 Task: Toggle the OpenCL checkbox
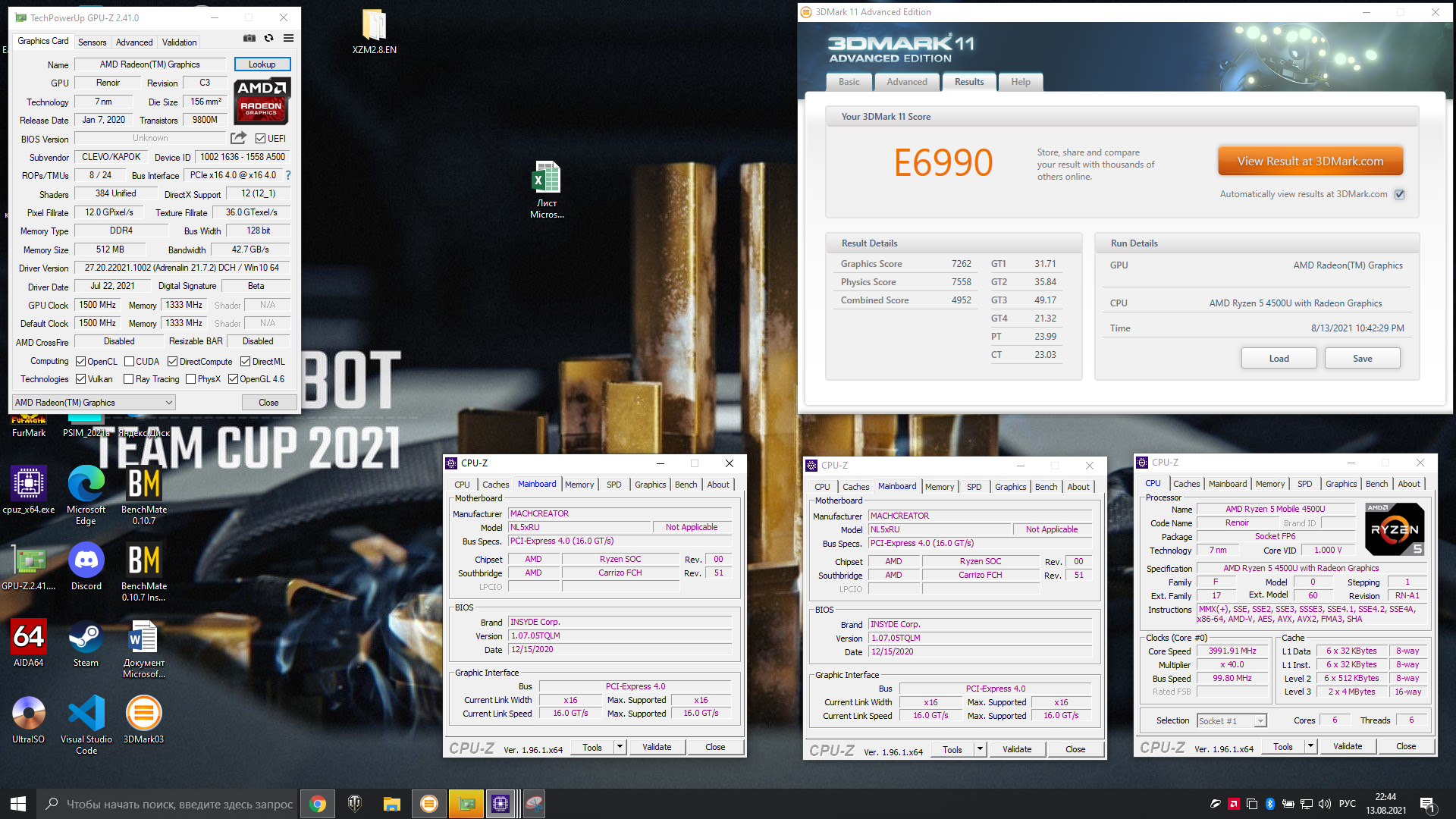(x=80, y=362)
